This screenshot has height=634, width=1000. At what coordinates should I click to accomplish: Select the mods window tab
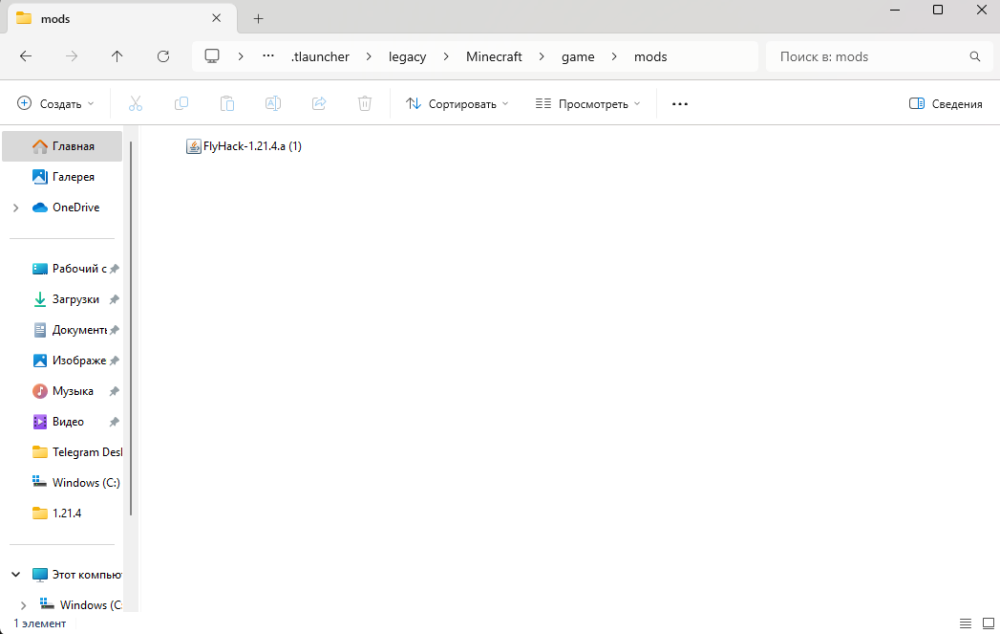(x=121, y=18)
